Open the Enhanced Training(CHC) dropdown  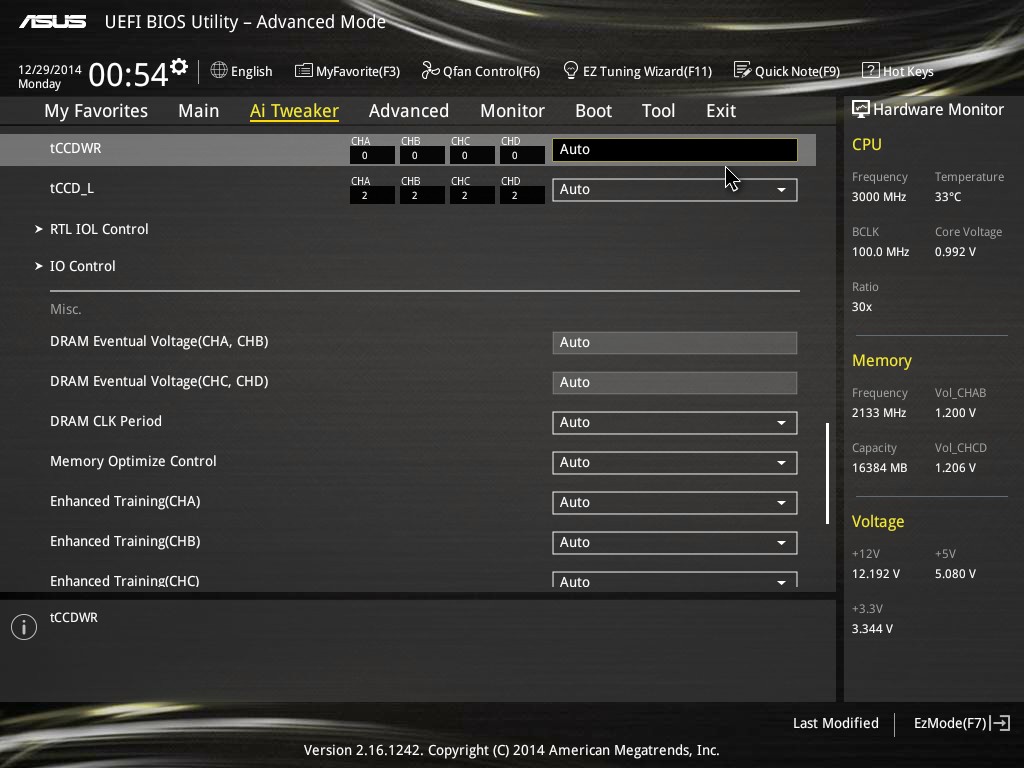675,580
